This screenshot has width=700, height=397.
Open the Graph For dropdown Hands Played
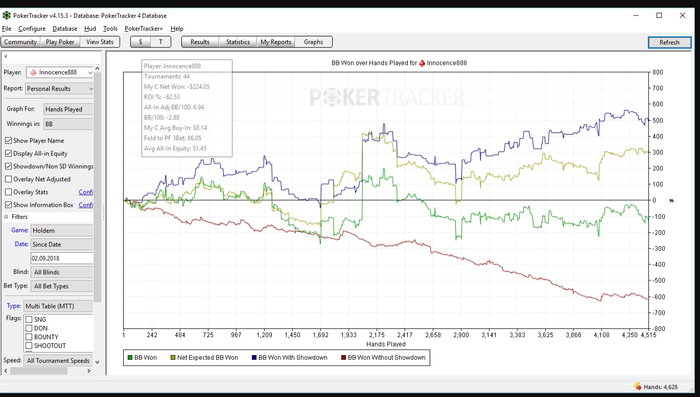coord(68,109)
